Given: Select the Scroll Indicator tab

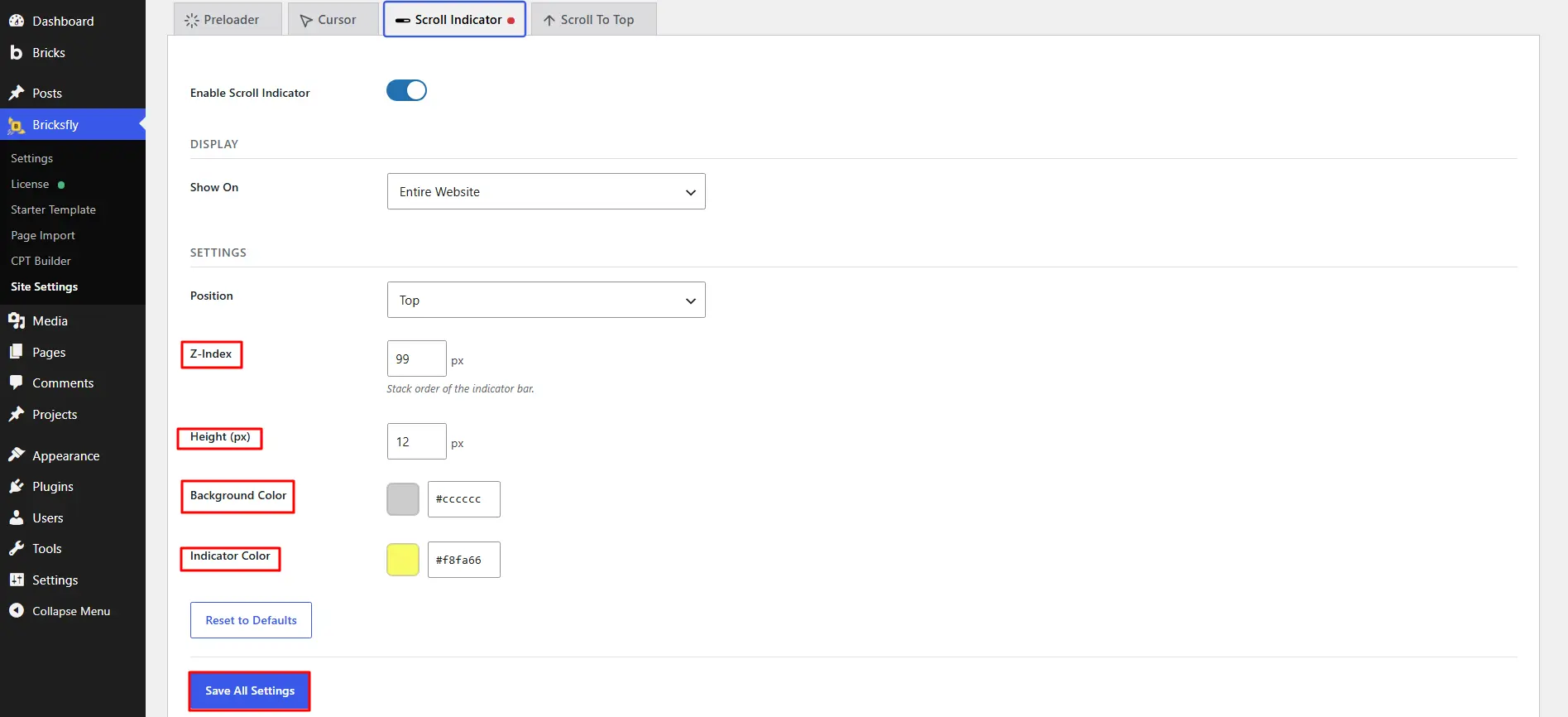Looking at the screenshot, I should tap(454, 19).
